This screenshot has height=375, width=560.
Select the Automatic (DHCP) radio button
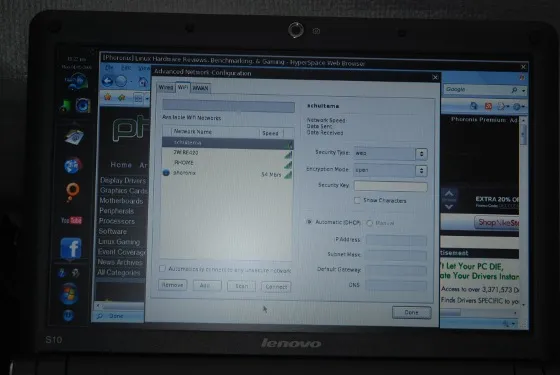[x=309, y=222]
